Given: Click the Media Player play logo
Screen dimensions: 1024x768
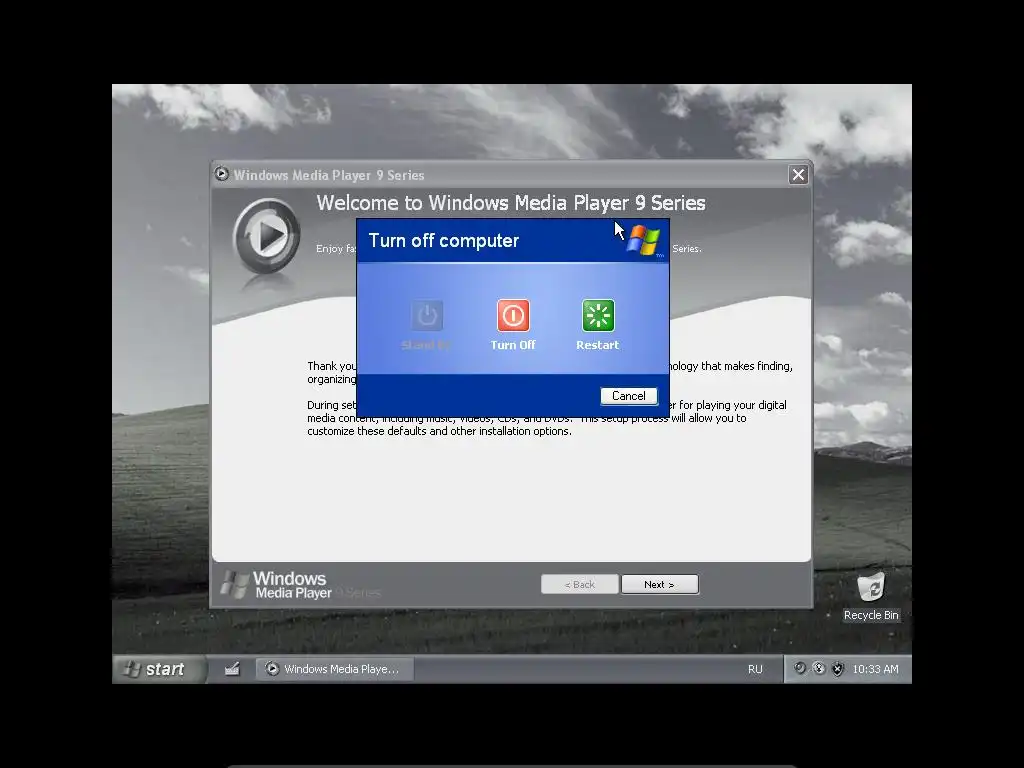Looking at the screenshot, I should (x=266, y=236).
